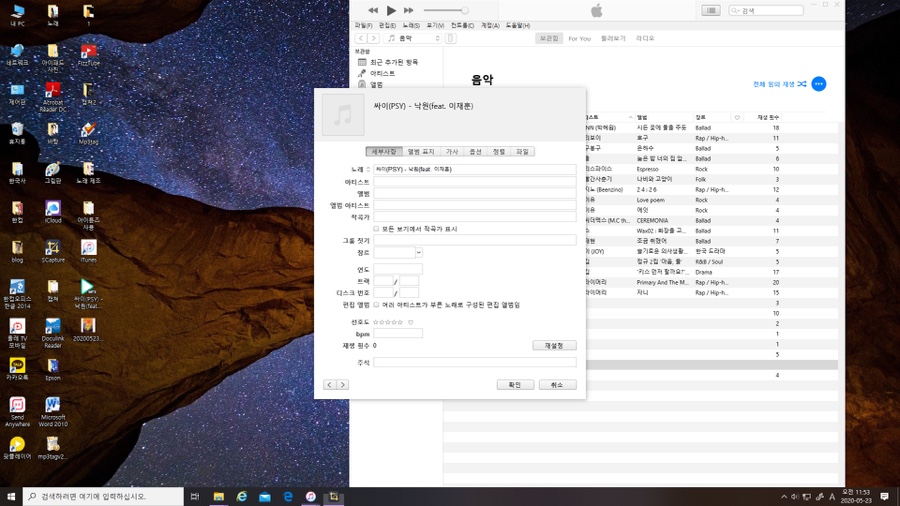
Task: Open the Acrobat Reader DC desktop icon
Action: 53,96
